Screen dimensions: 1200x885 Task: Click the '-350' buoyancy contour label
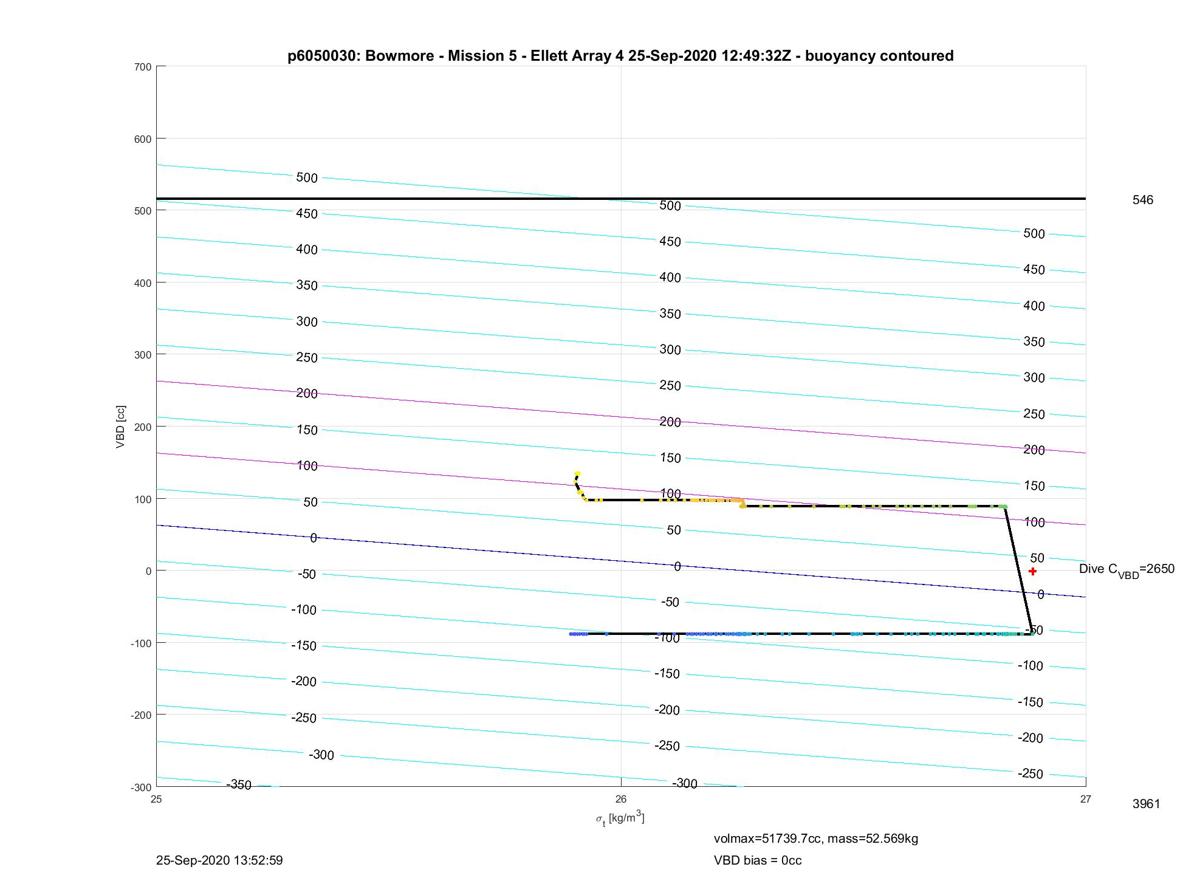(238, 785)
